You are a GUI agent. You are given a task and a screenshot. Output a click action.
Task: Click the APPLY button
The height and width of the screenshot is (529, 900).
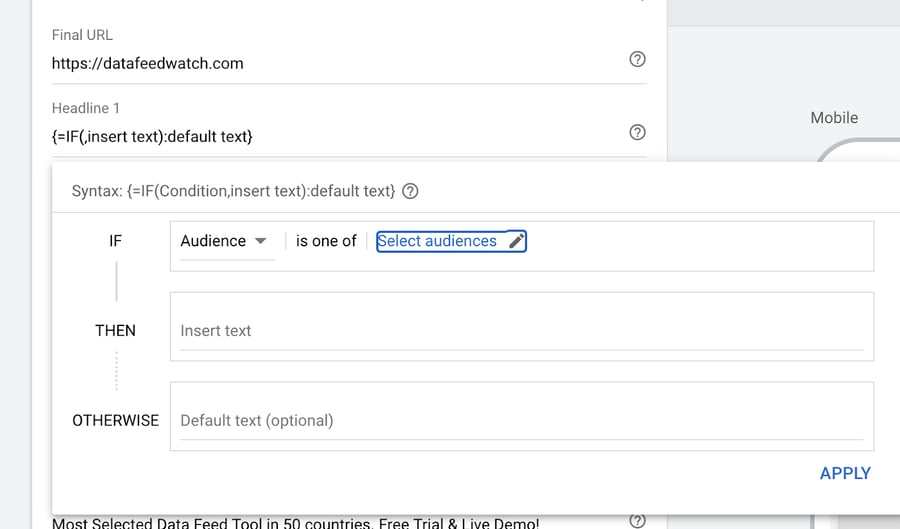pos(845,473)
